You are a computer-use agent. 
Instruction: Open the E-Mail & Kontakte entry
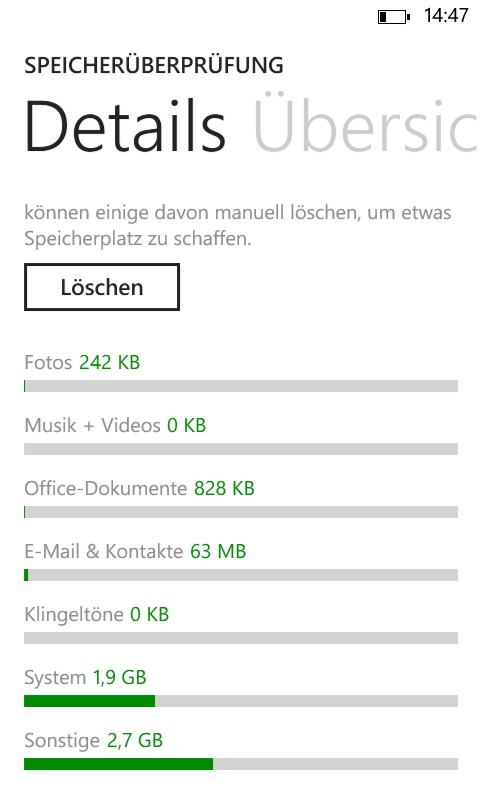click(x=135, y=552)
